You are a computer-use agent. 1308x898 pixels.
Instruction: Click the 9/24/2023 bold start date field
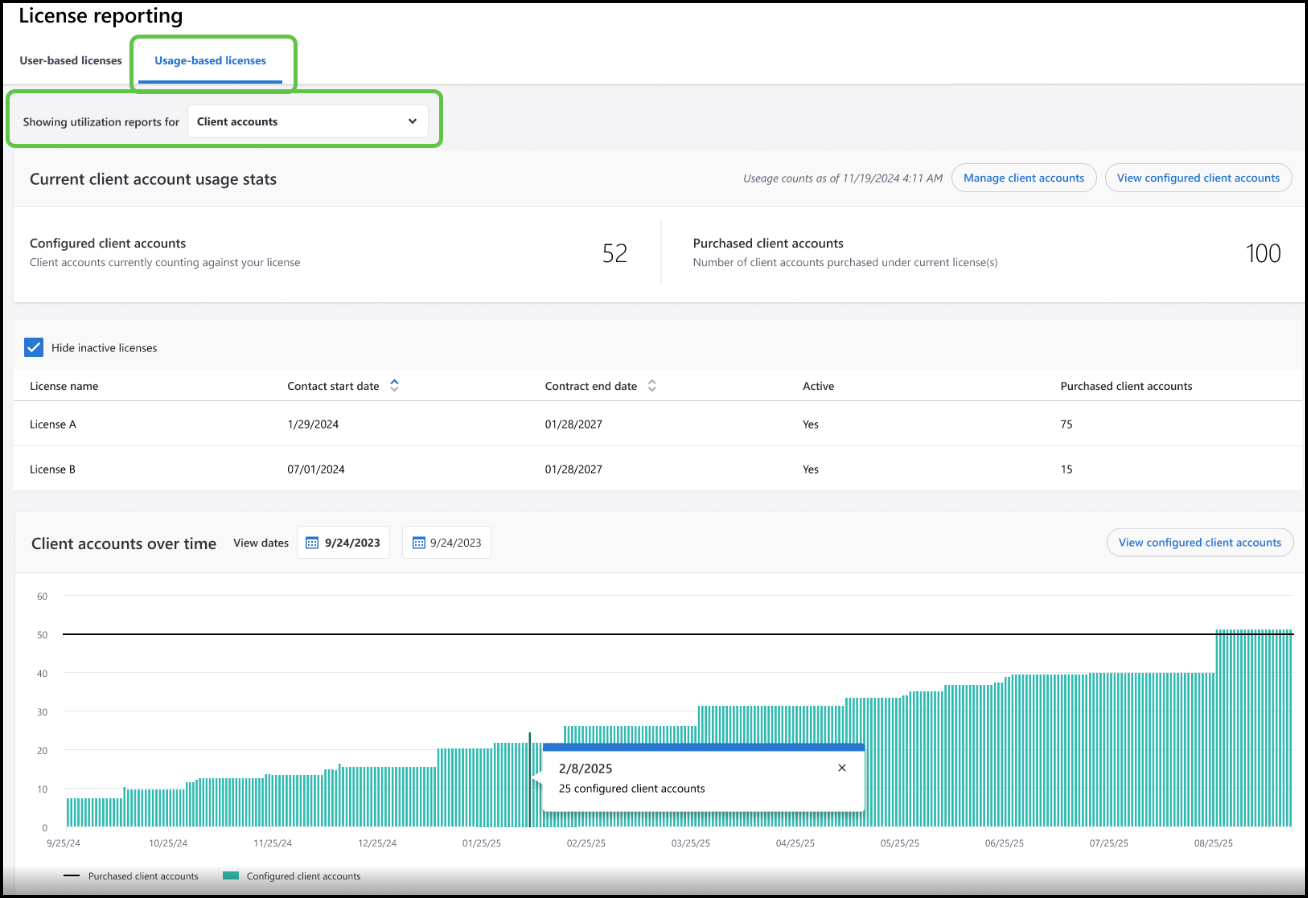[x=343, y=543]
